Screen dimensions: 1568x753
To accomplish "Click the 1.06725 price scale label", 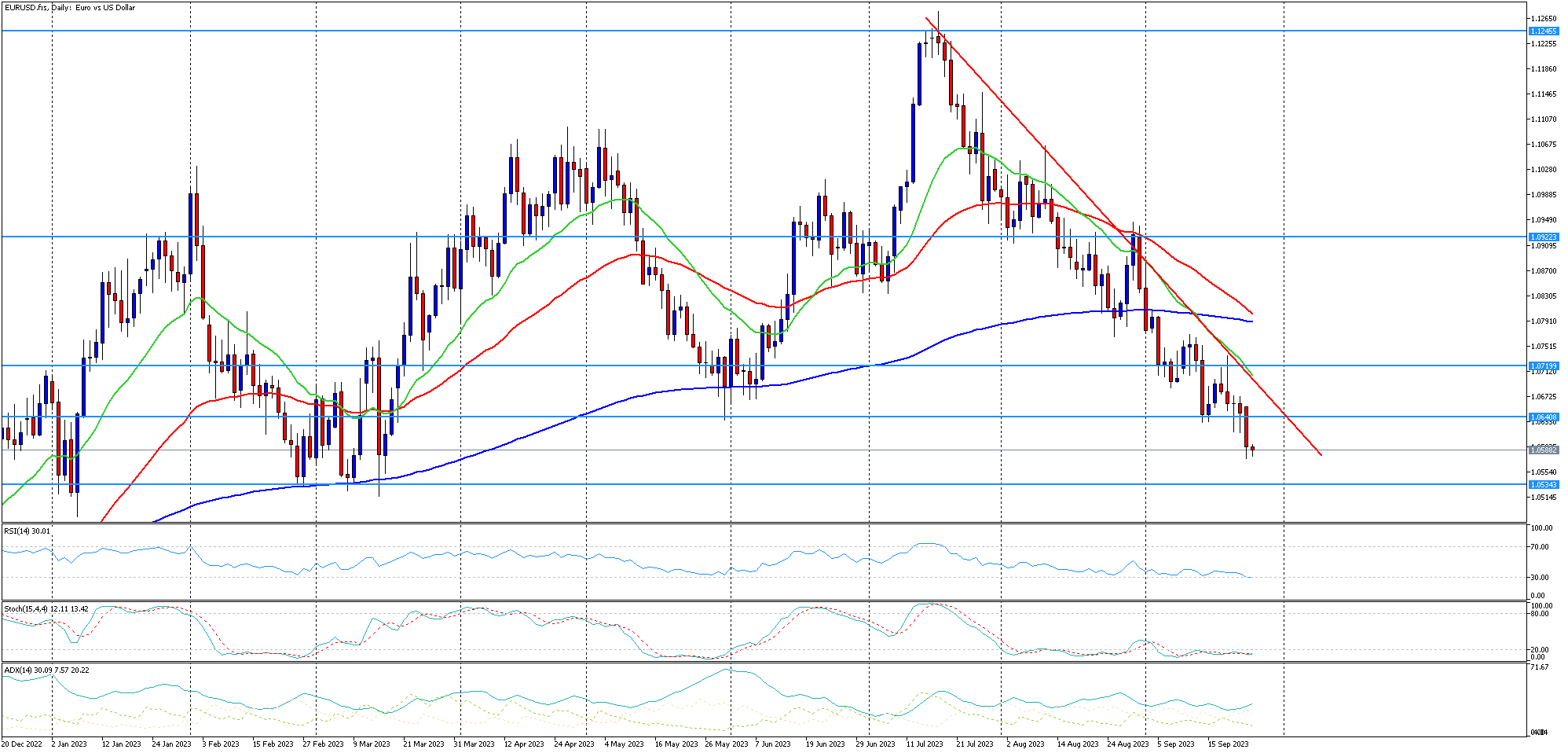I will tap(1544, 397).
